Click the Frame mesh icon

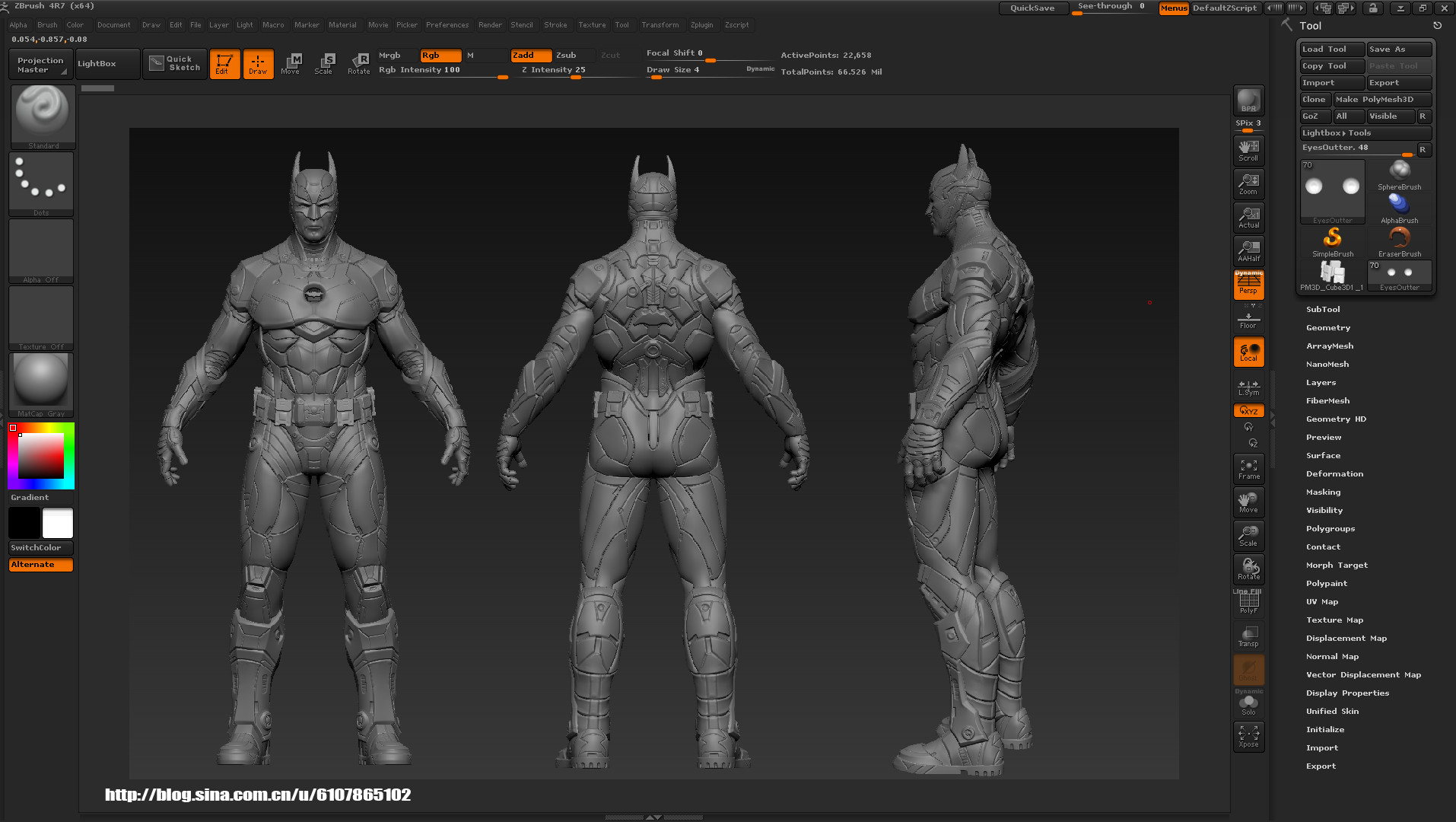tap(1248, 469)
